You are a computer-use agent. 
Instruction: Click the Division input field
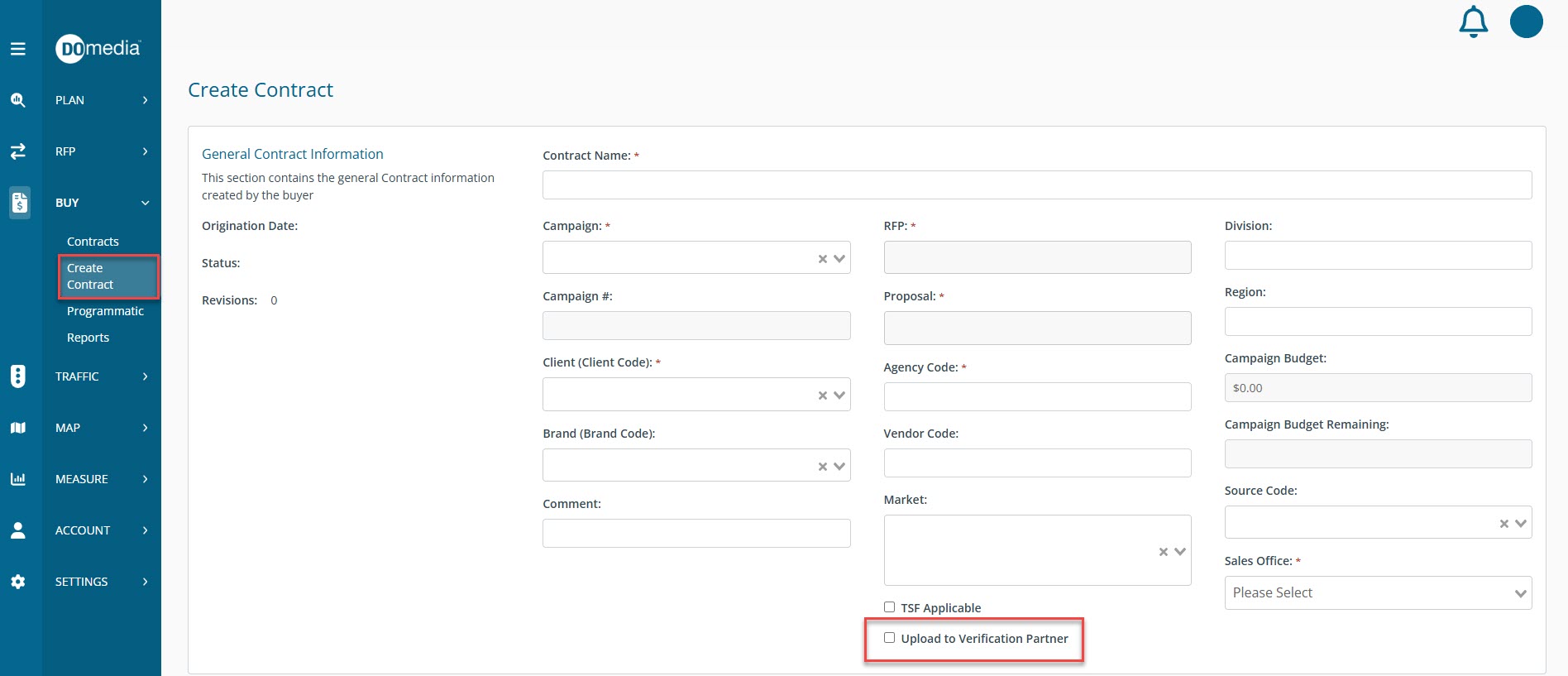[1378, 255]
